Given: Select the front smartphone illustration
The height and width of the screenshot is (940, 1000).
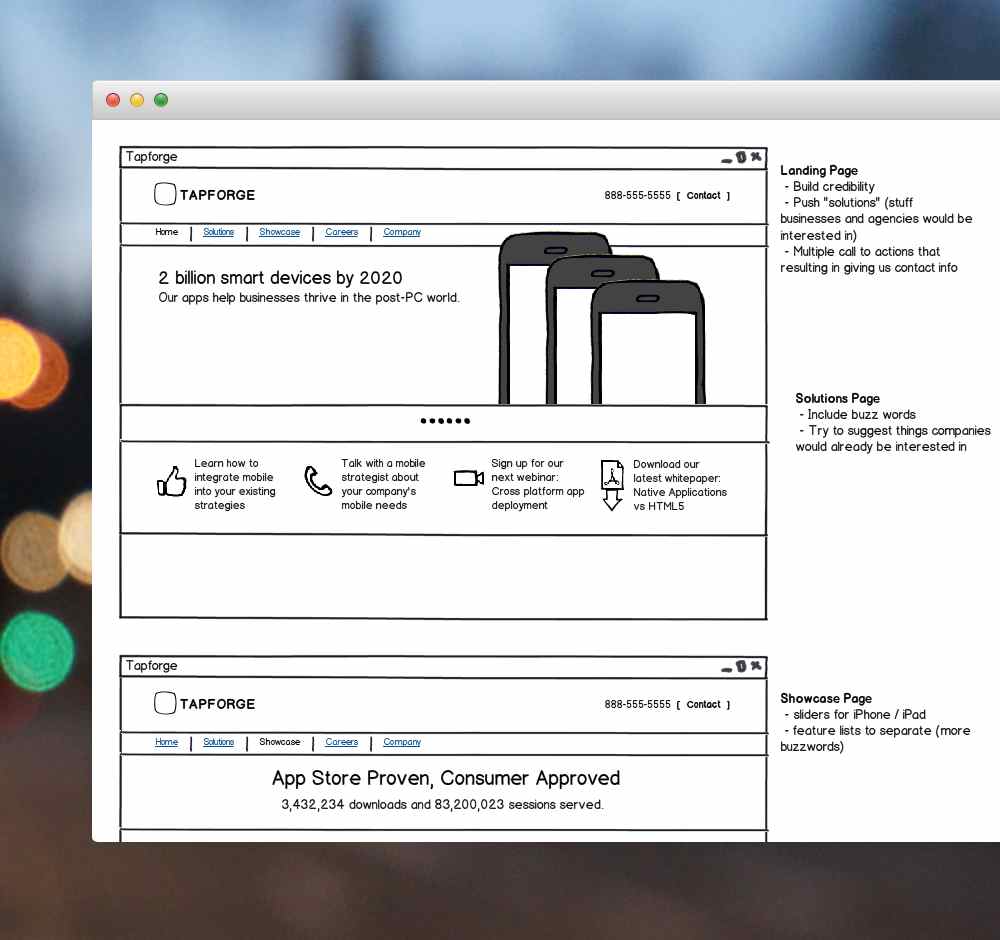Looking at the screenshot, I should coord(648,345).
